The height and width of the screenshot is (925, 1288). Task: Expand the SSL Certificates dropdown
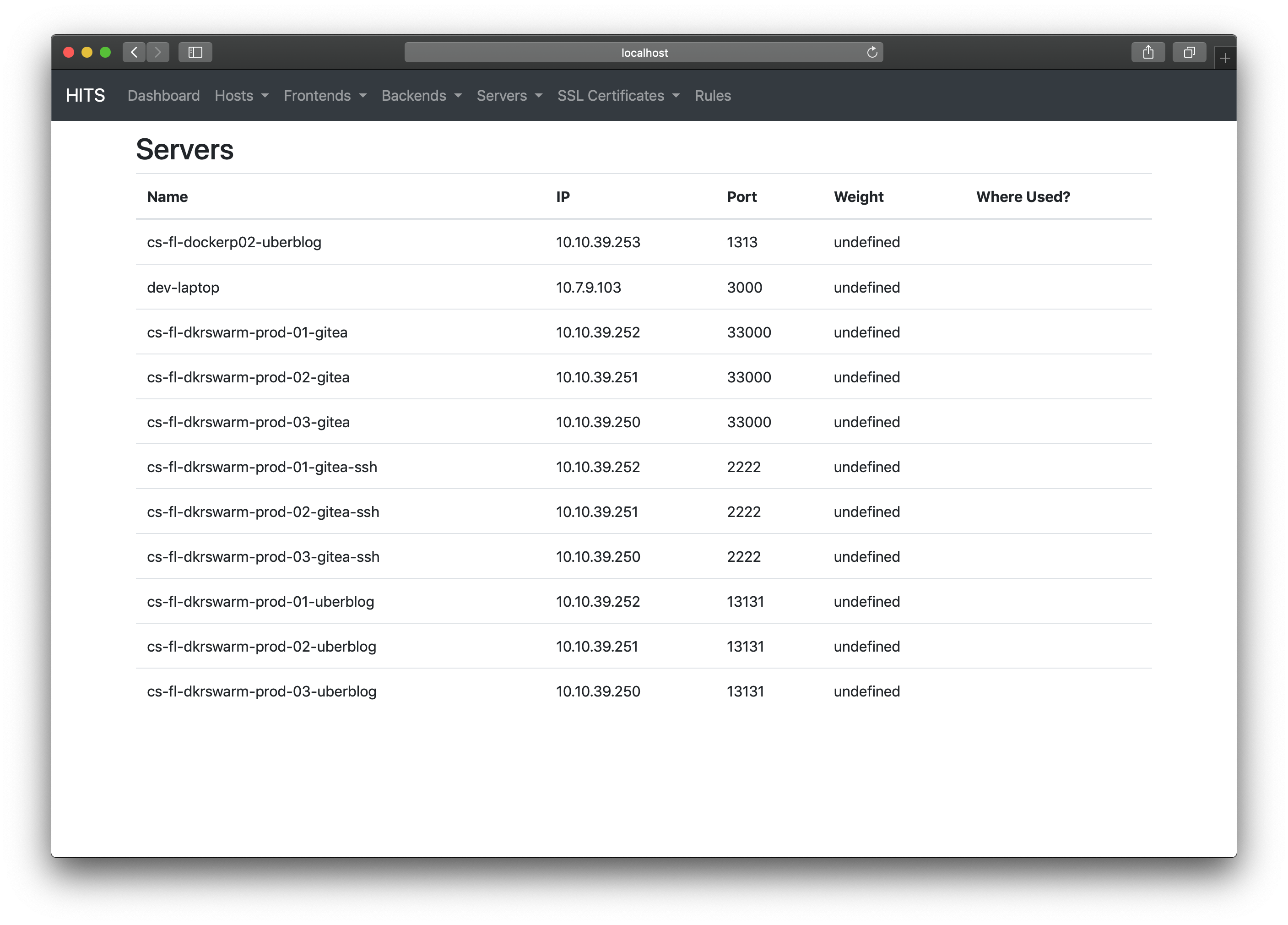click(618, 95)
